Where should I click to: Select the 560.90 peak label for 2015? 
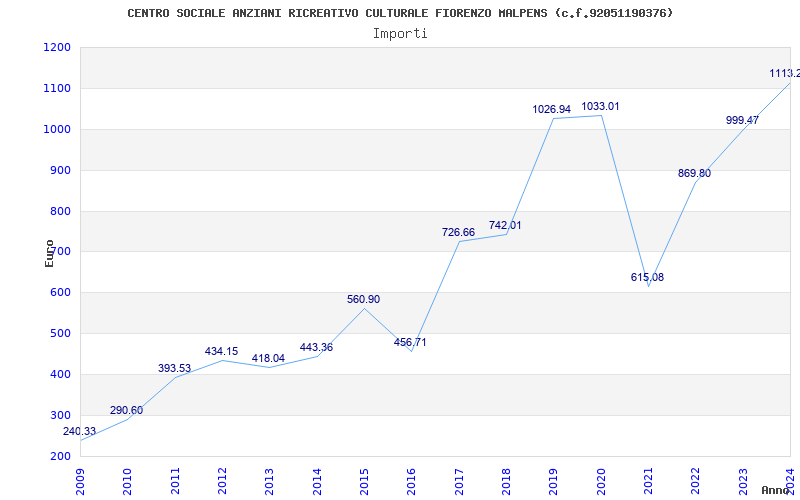363,299
